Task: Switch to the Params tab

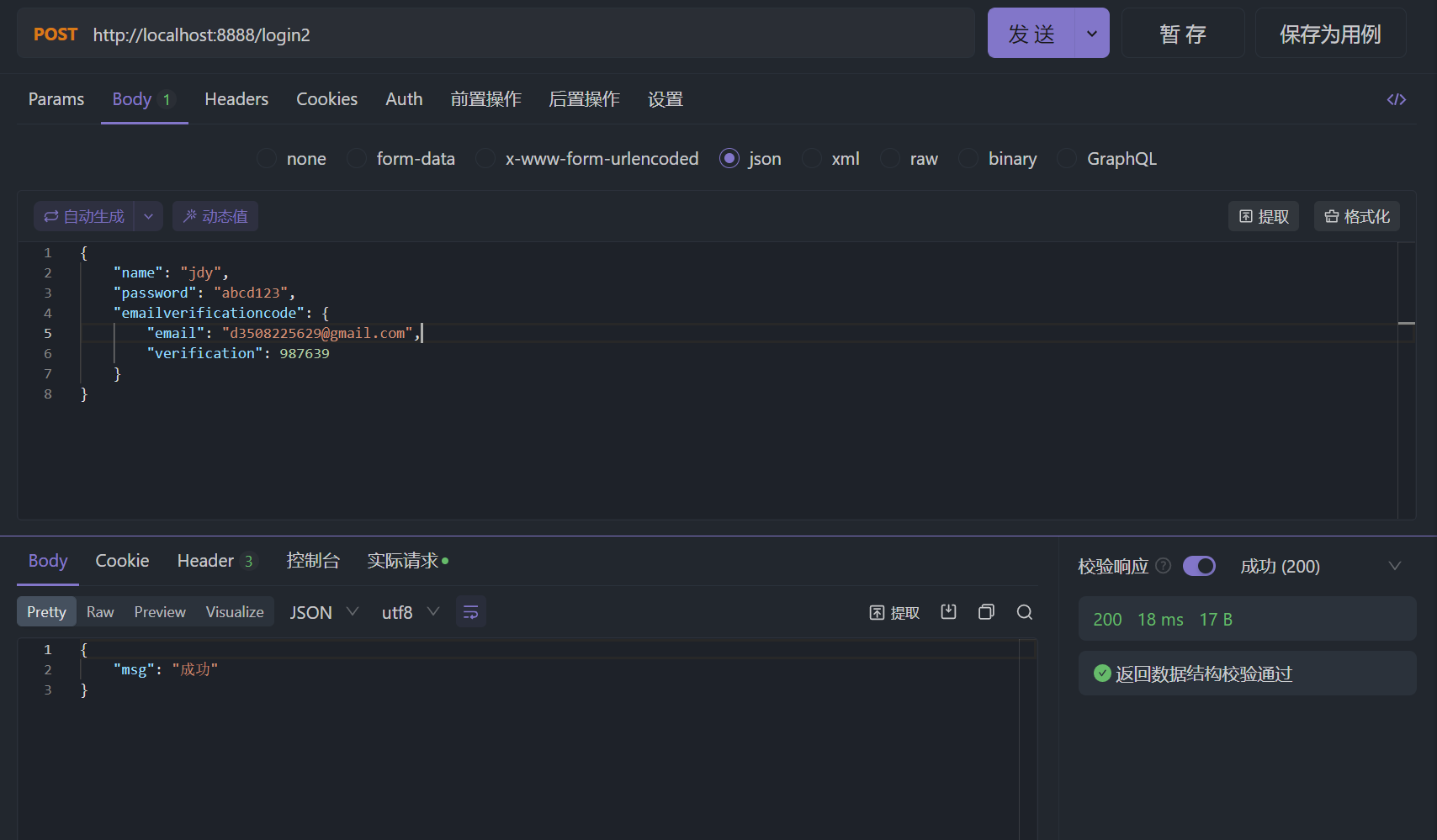Action: [x=56, y=99]
